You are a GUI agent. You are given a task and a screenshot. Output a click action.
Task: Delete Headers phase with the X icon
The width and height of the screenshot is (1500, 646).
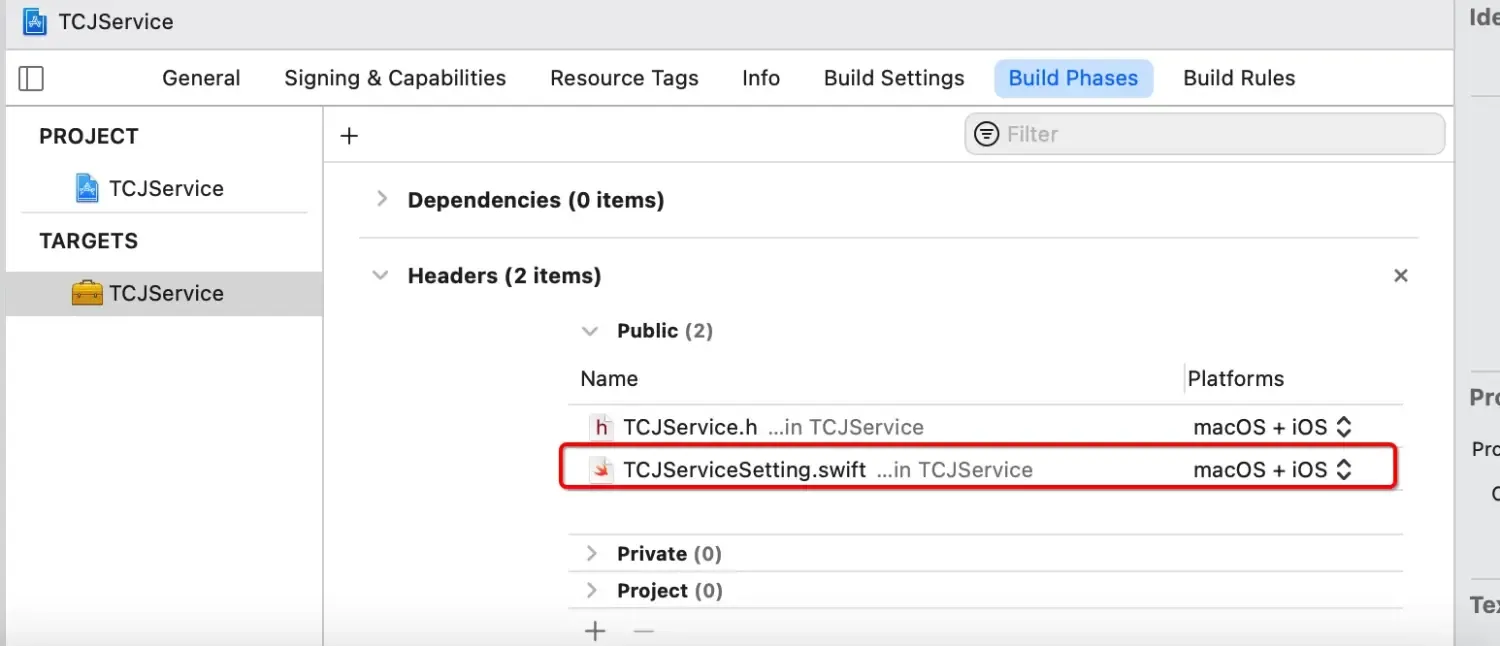(x=1400, y=276)
